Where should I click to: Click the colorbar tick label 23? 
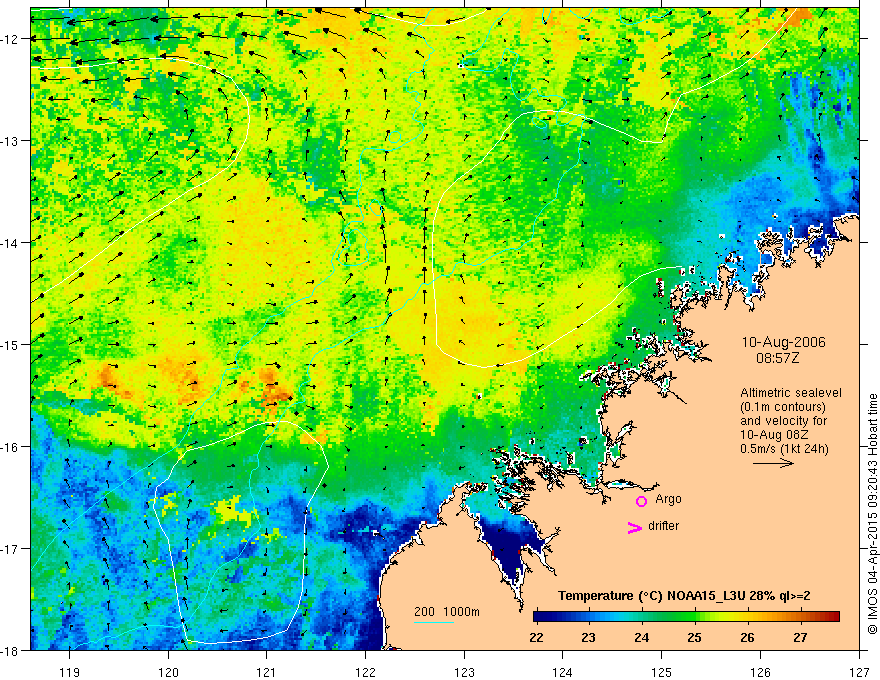pos(588,637)
